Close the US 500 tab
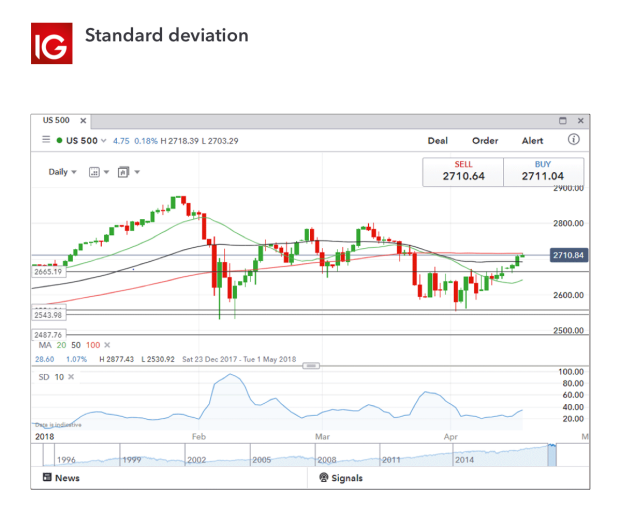The height and width of the screenshot is (528, 621). click(x=83, y=120)
